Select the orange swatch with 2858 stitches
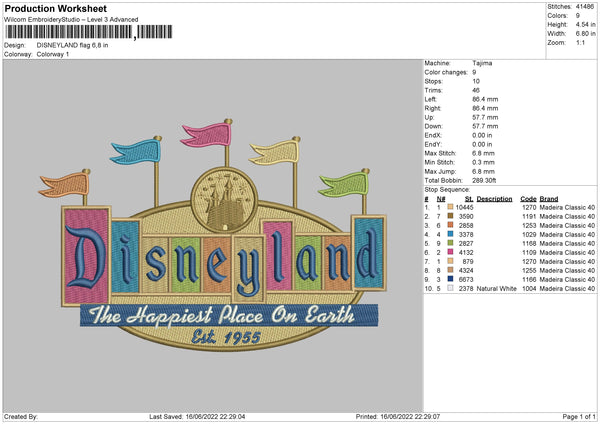The height and width of the screenshot is (424, 600). 450,225
